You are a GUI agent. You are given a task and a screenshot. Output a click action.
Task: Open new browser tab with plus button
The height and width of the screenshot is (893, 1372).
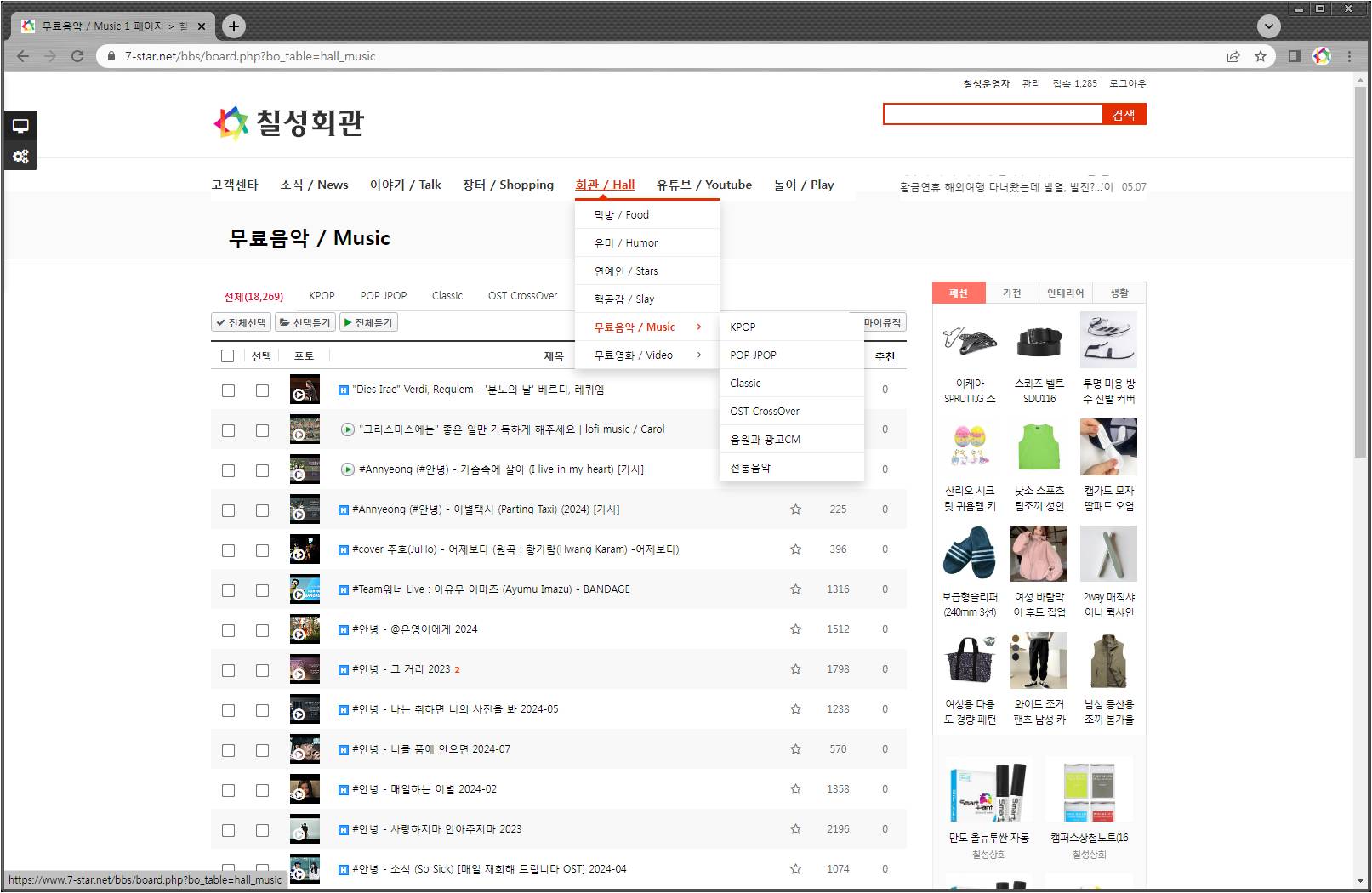234,26
